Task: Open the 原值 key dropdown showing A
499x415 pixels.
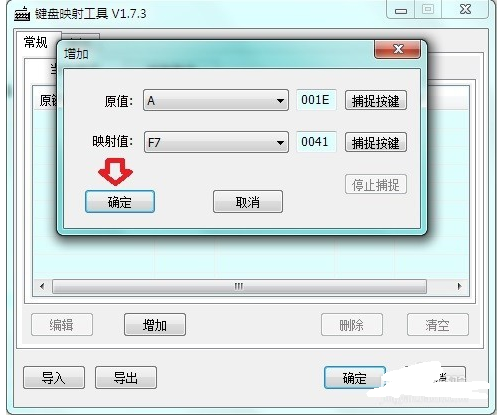Action: [x=216, y=100]
